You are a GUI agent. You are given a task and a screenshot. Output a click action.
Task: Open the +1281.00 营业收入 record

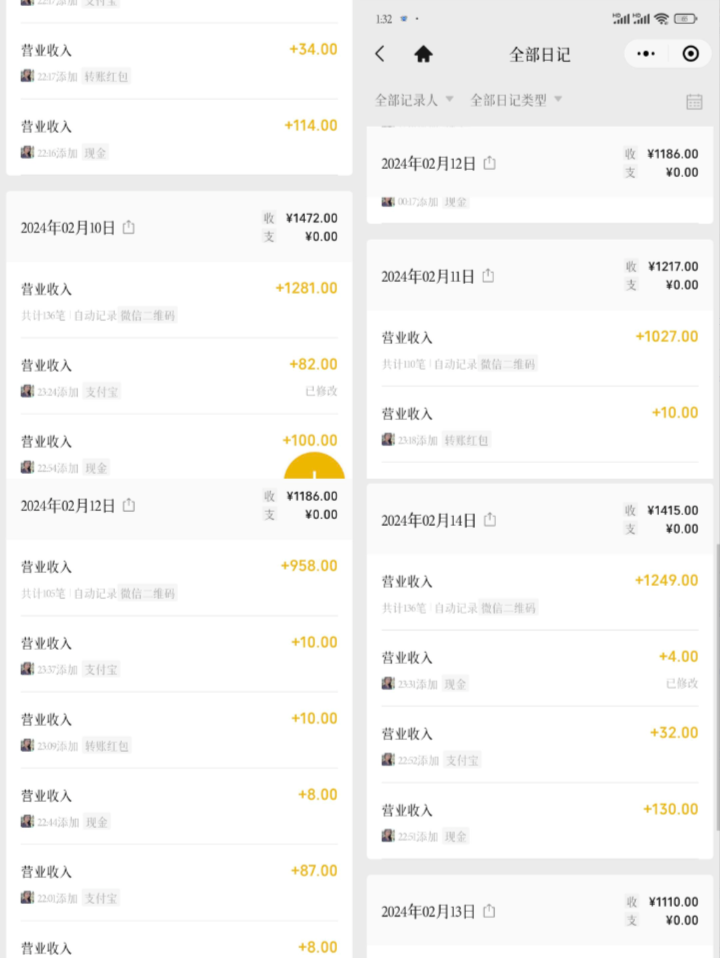pyautogui.click(x=179, y=301)
